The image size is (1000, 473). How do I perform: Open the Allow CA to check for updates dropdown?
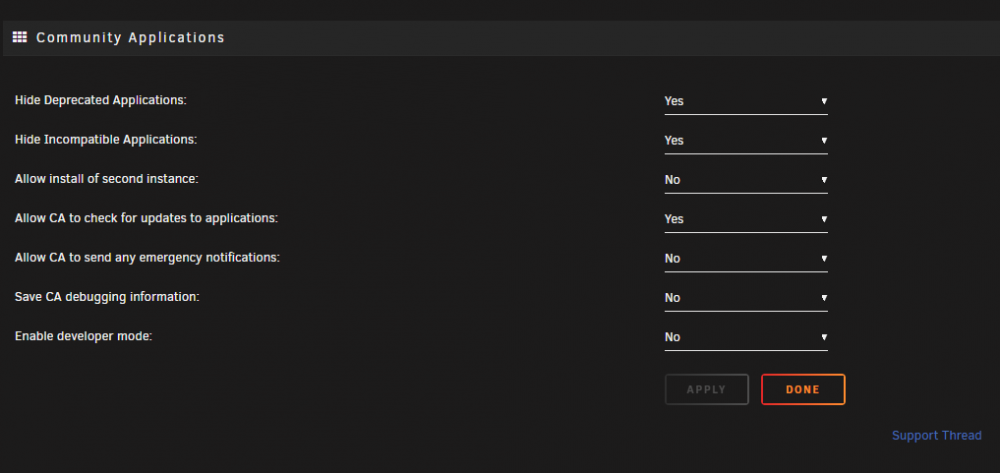[x=746, y=219]
